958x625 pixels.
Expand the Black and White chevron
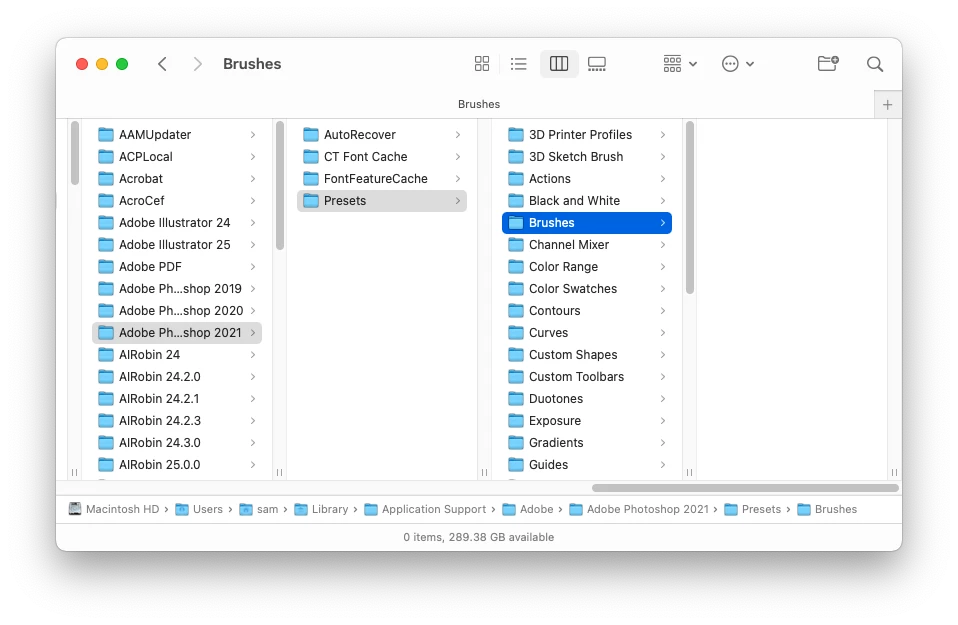(x=663, y=200)
